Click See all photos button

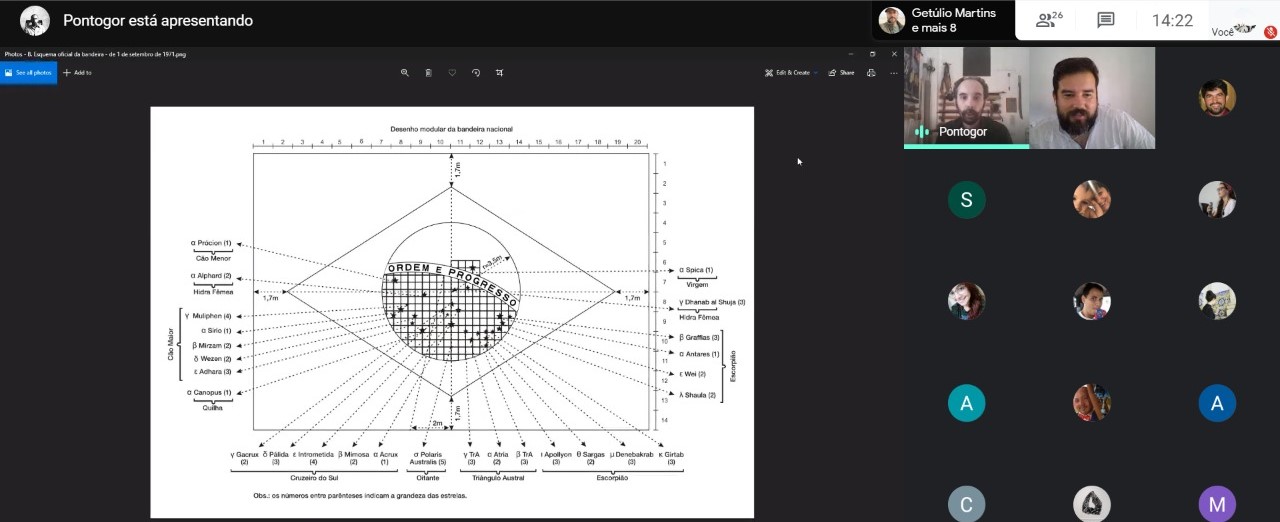pos(28,73)
